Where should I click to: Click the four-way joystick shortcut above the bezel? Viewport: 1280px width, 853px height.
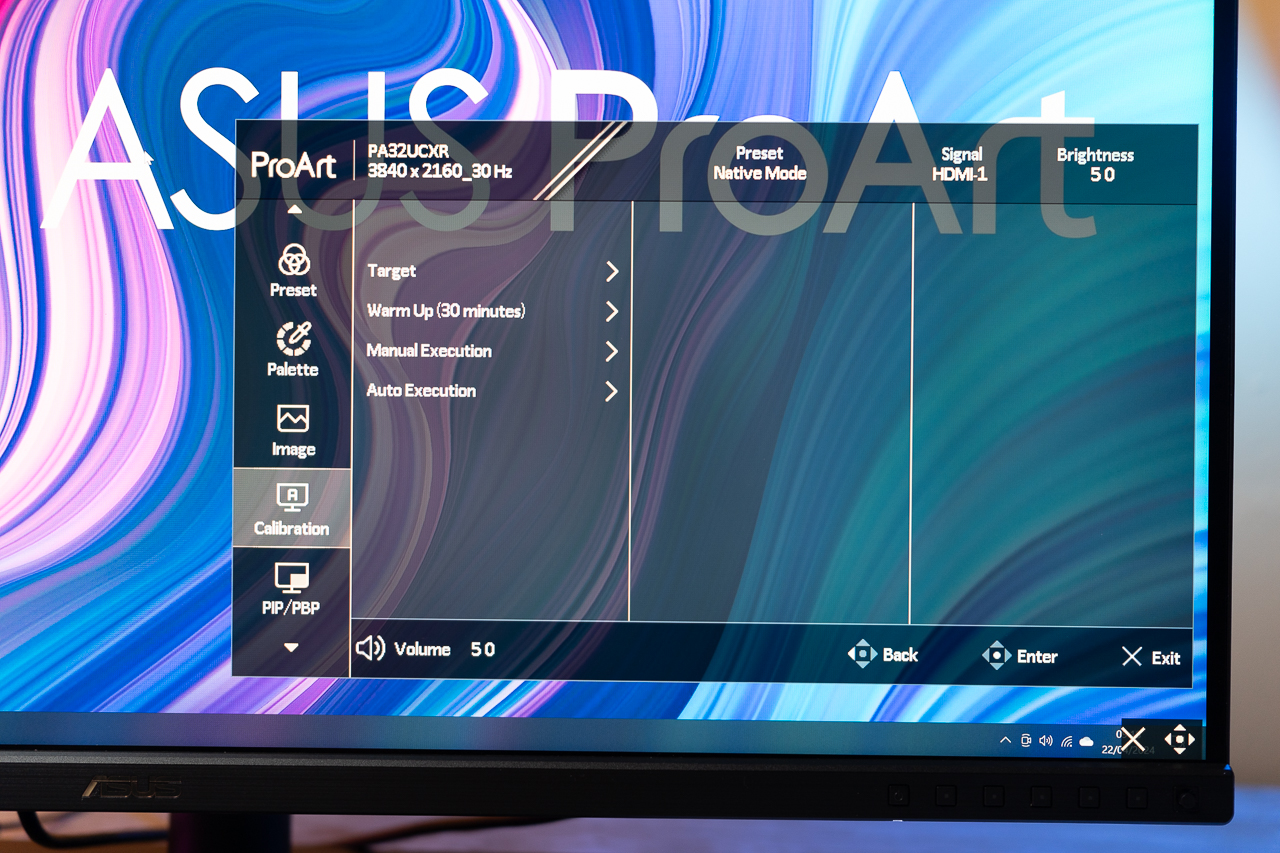(1180, 739)
